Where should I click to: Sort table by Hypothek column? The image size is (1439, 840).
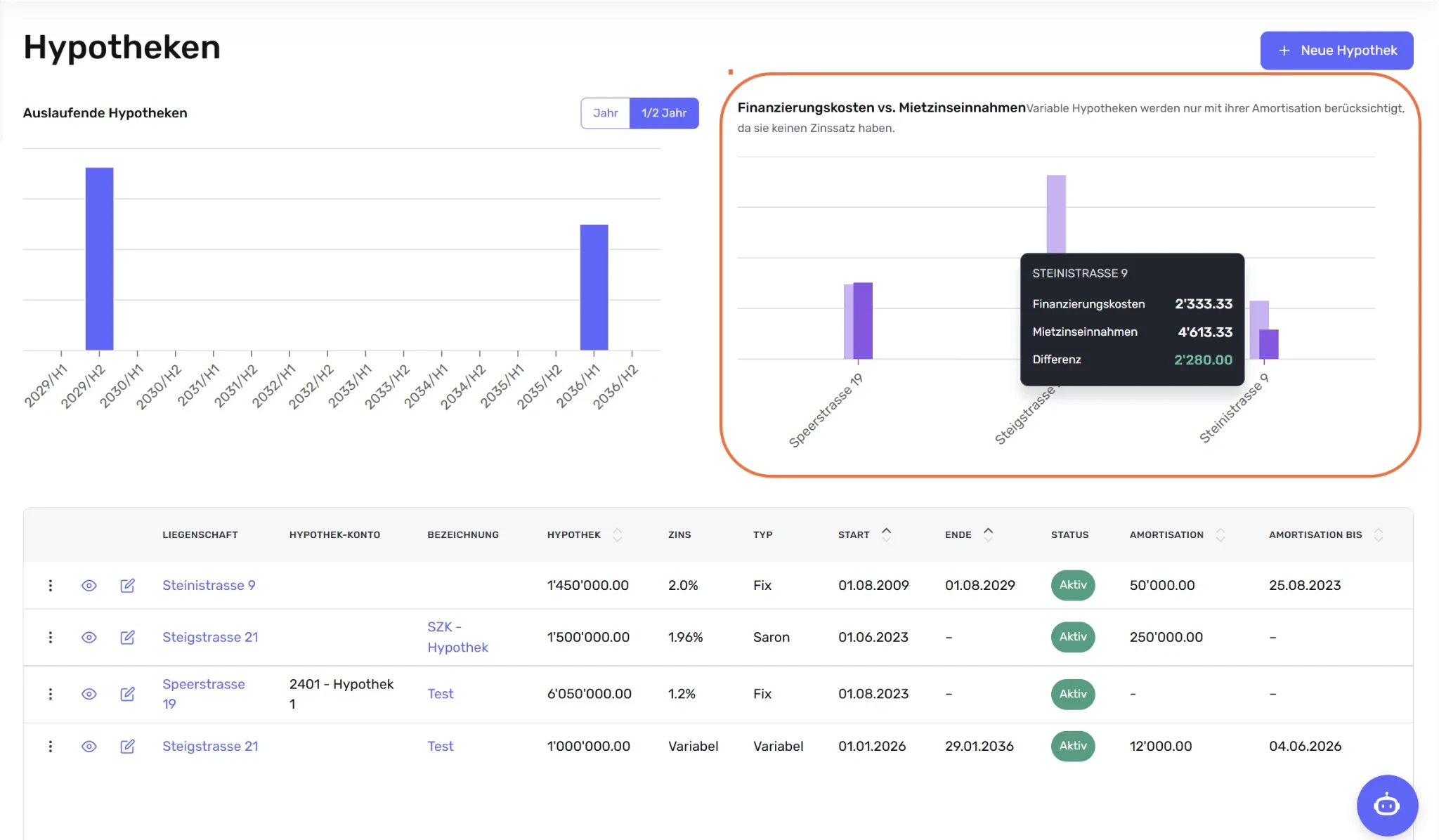coord(617,534)
